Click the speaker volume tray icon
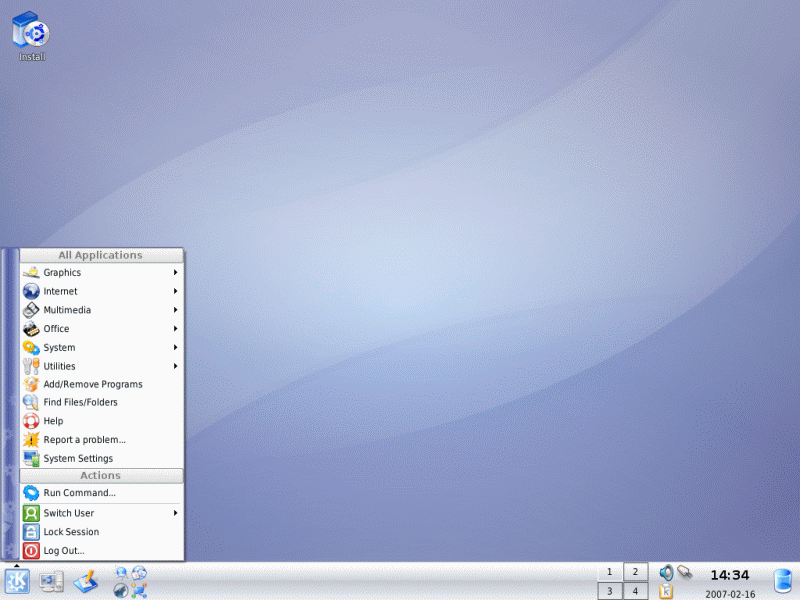This screenshot has width=800, height=600. [x=666, y=572]
